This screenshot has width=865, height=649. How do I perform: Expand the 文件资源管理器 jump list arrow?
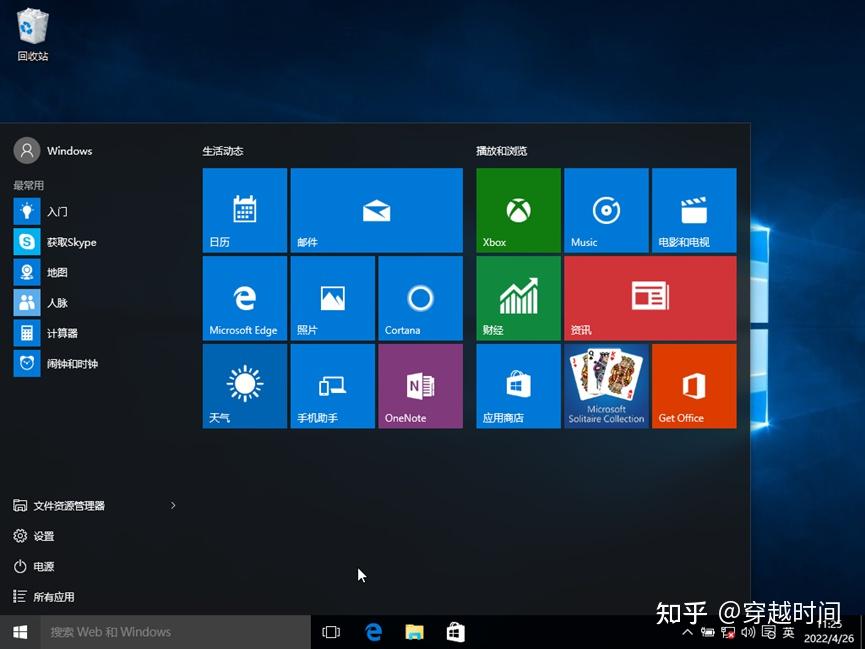(173, 505)
